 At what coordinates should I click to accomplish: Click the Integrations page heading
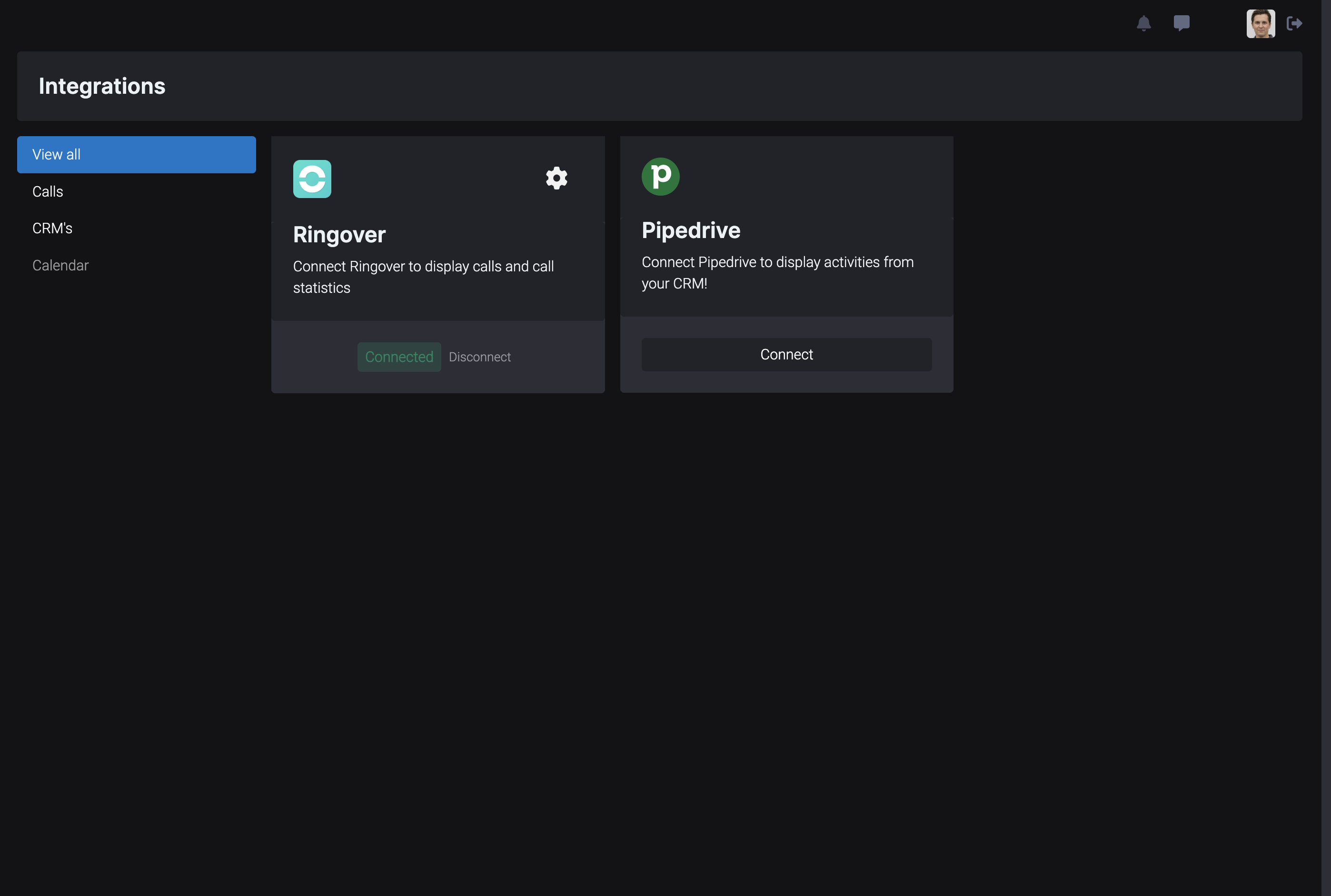coord(102,86)
